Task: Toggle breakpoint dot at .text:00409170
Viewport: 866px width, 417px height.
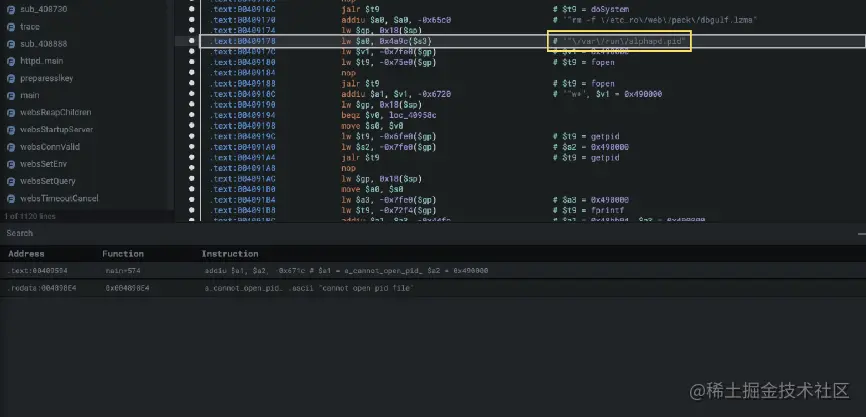Action: pos(192,20)
